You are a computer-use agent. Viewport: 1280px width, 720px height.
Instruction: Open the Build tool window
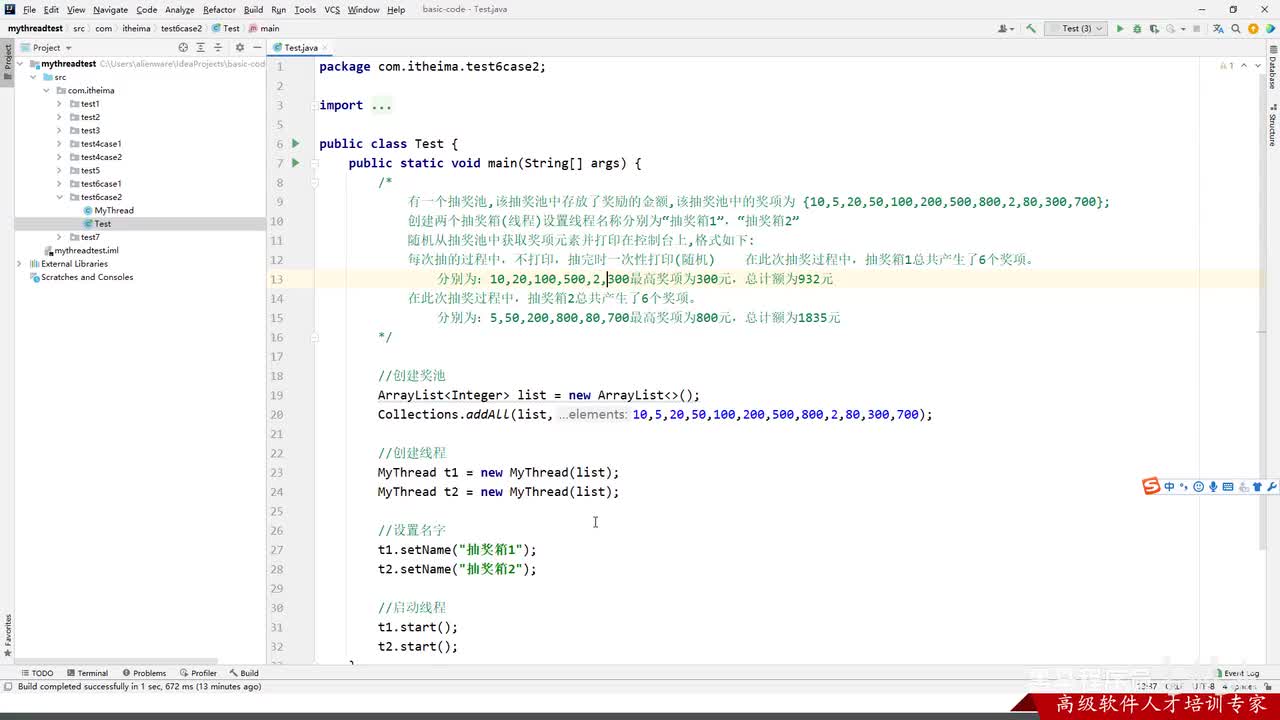244,673
